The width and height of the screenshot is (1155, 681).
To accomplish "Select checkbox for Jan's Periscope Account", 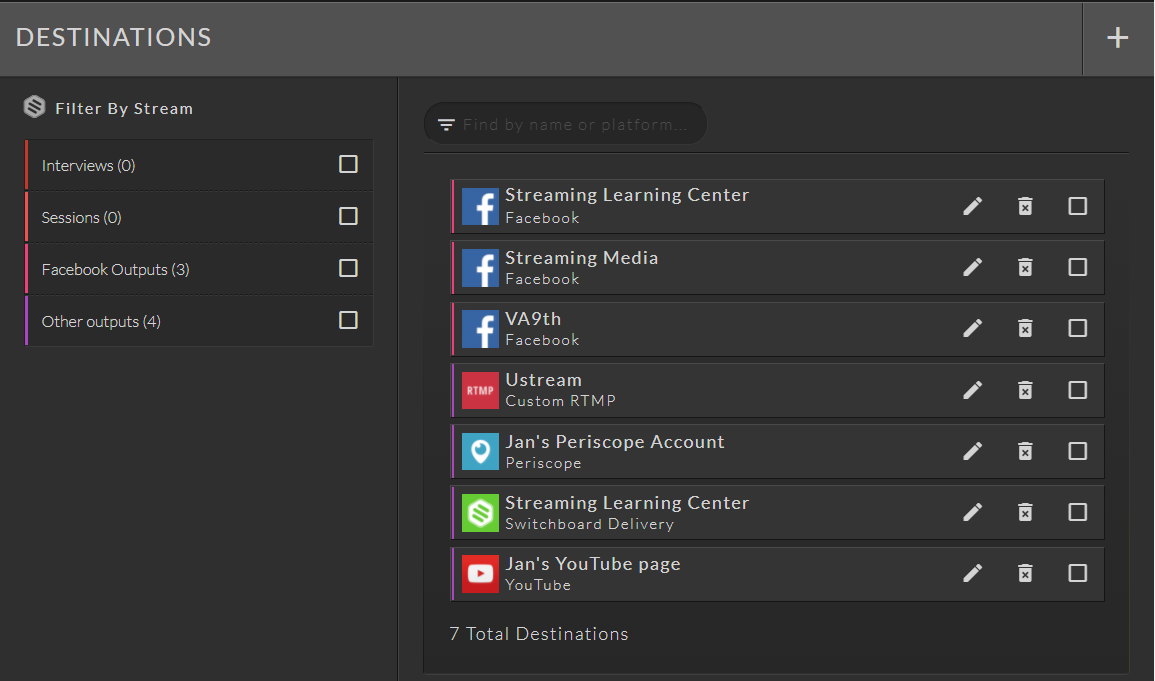I will [1078, 451].
